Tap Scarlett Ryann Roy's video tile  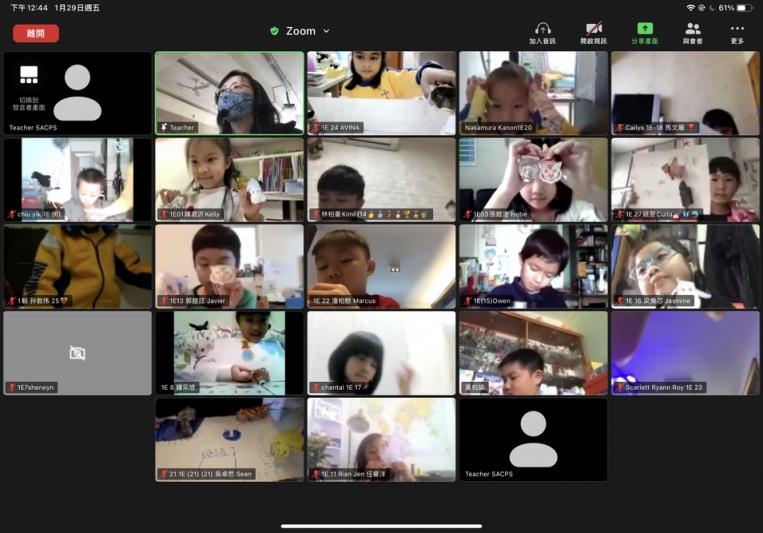tap(685, 353)
